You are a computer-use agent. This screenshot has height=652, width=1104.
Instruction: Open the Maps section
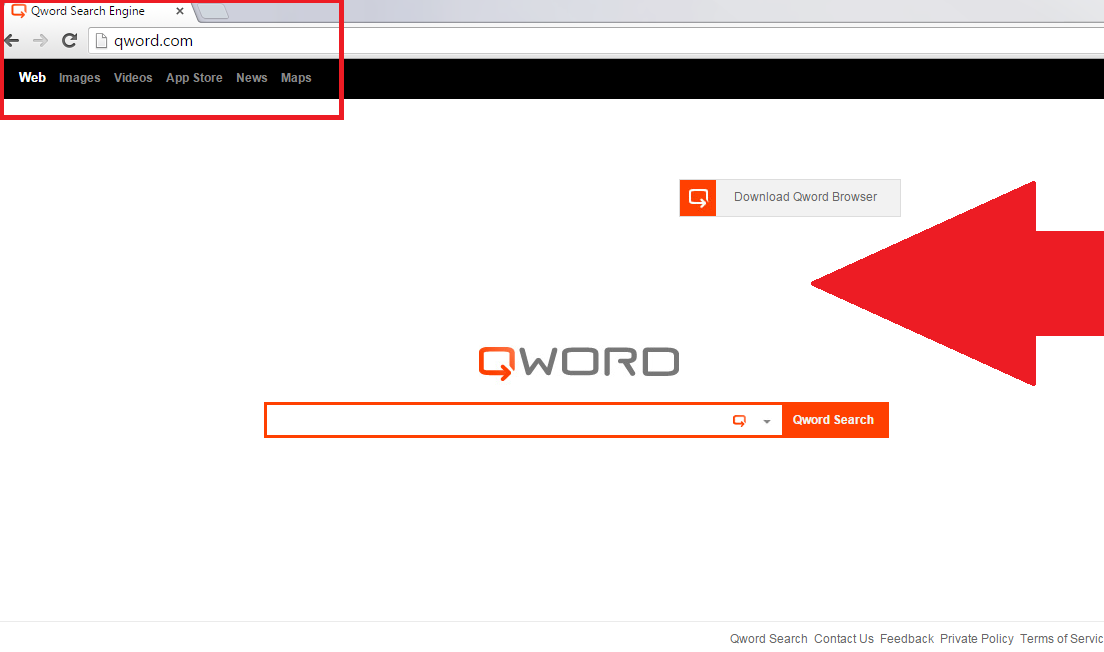tap(296, 78)
